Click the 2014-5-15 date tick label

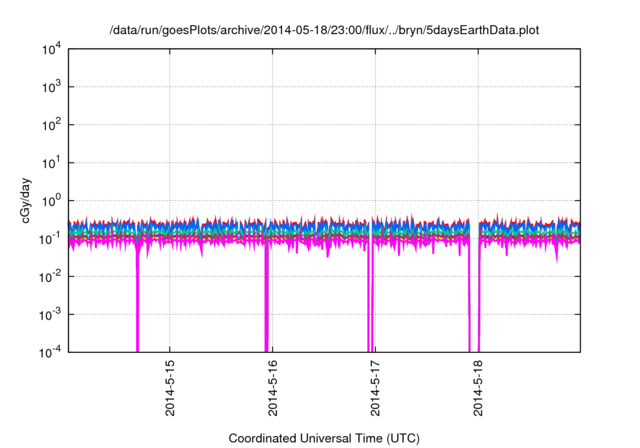170,388
